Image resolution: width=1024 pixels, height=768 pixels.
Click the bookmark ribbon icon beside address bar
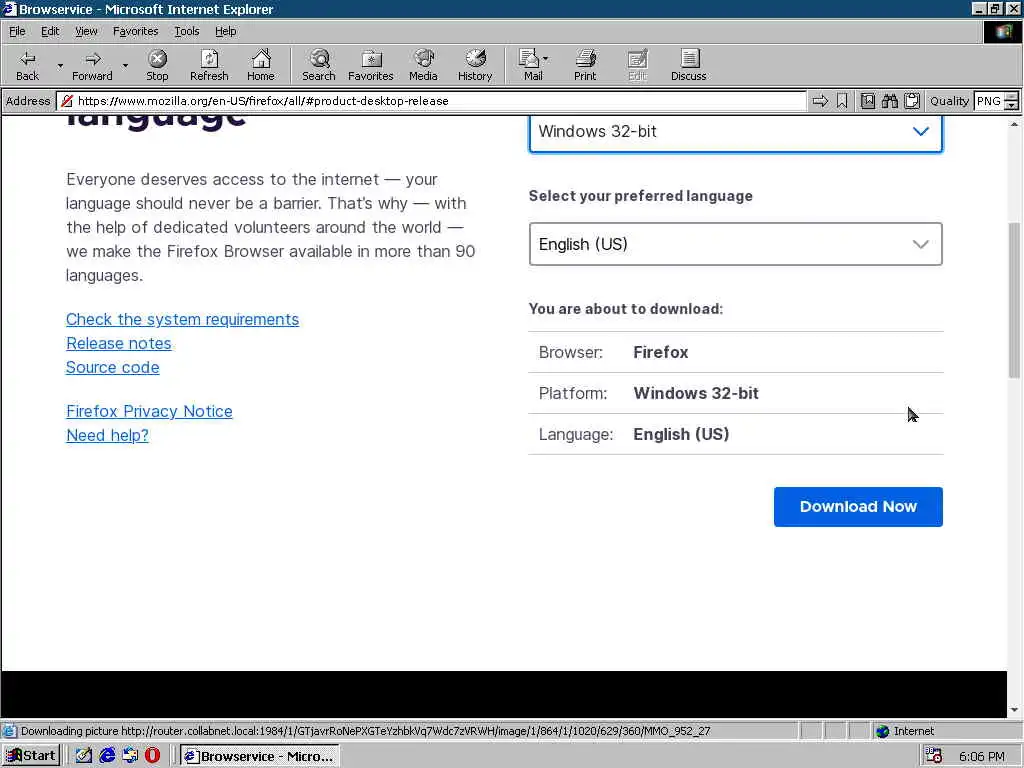pos(842,101)
